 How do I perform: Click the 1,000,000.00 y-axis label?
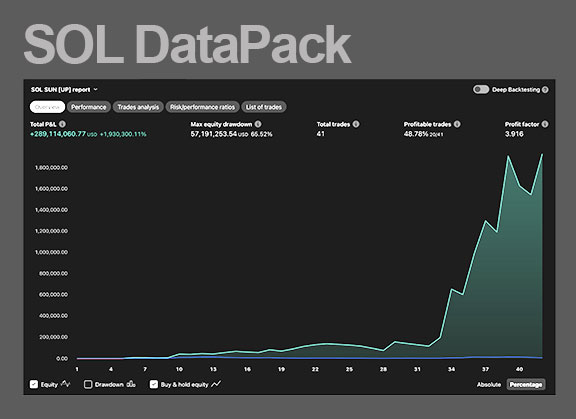[51, 252]
